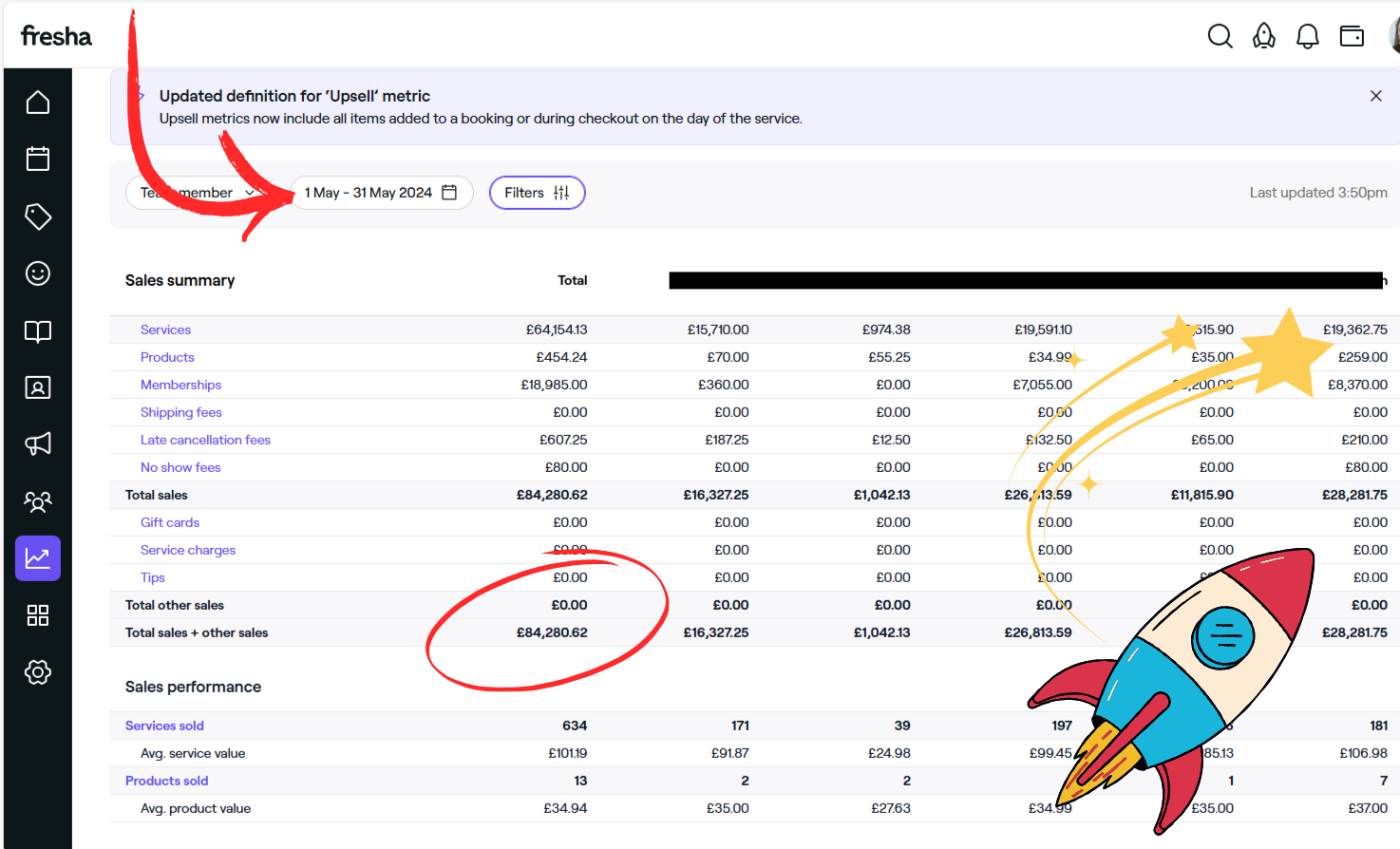
Task: Open the Shipping fees link
Action: point(180,412)
